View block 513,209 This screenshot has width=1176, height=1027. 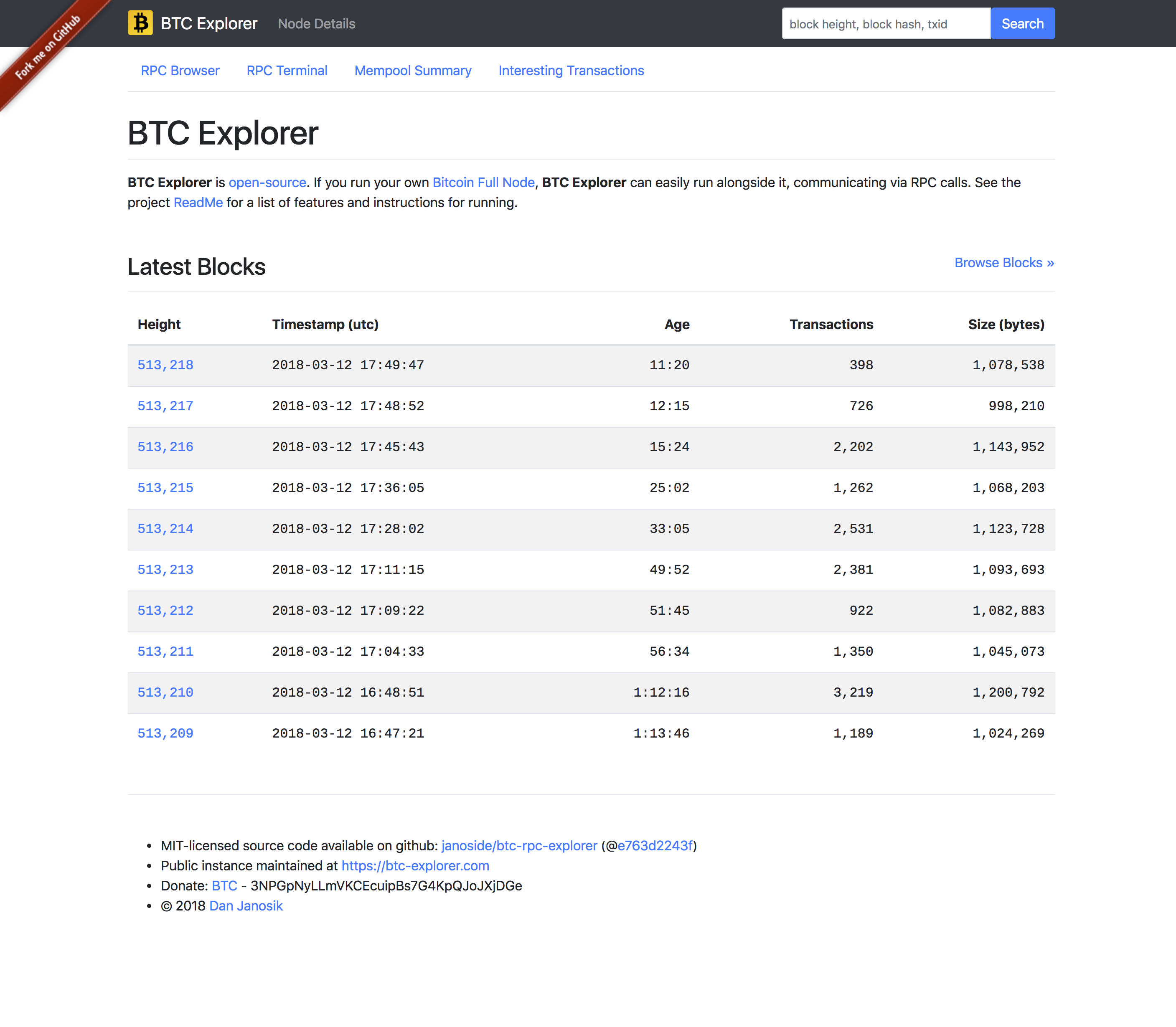point(165,733)
